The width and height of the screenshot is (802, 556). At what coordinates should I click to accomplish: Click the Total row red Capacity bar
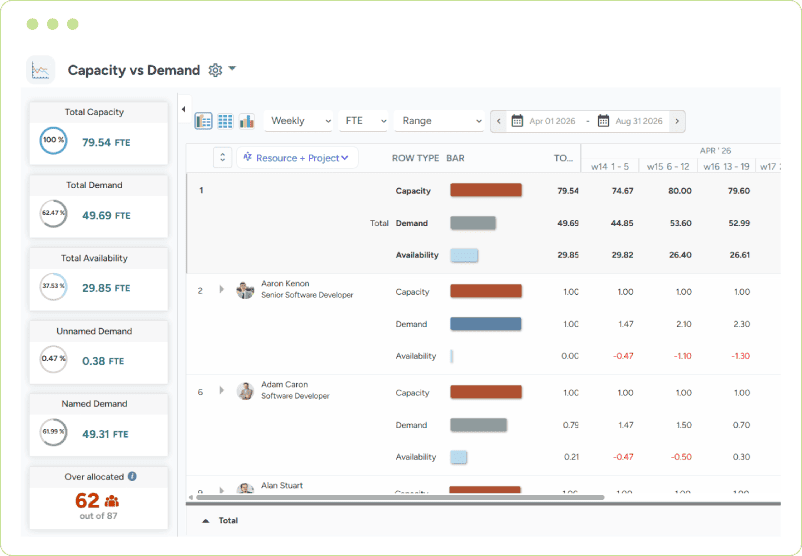coord(486,190)
